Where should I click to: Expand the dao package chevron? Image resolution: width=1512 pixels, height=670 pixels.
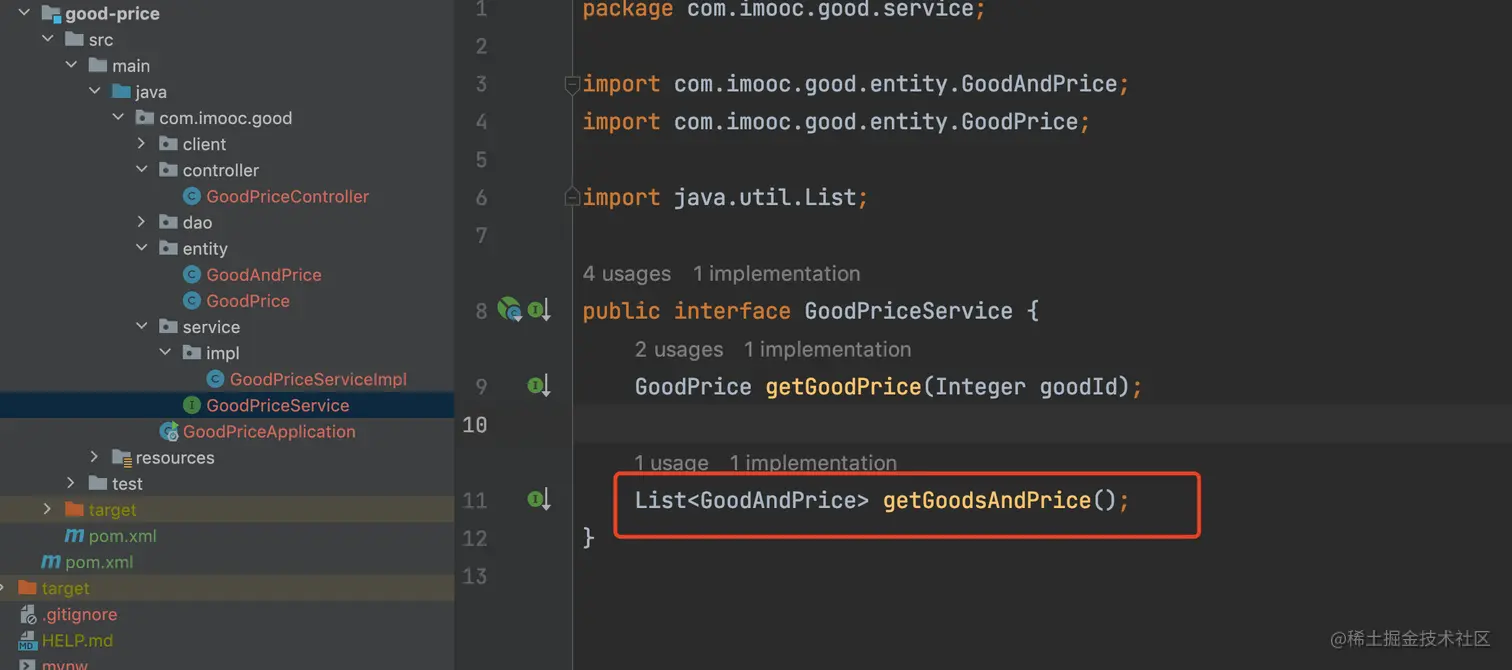pyautogui.click(x=142, y=222)
